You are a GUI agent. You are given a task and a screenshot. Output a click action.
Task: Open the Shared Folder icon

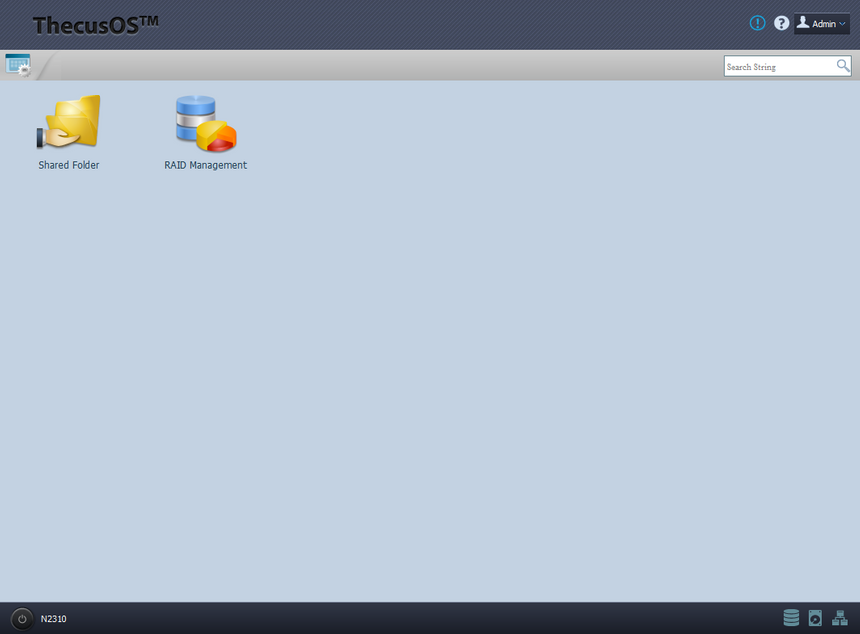(x=69, y=122)
